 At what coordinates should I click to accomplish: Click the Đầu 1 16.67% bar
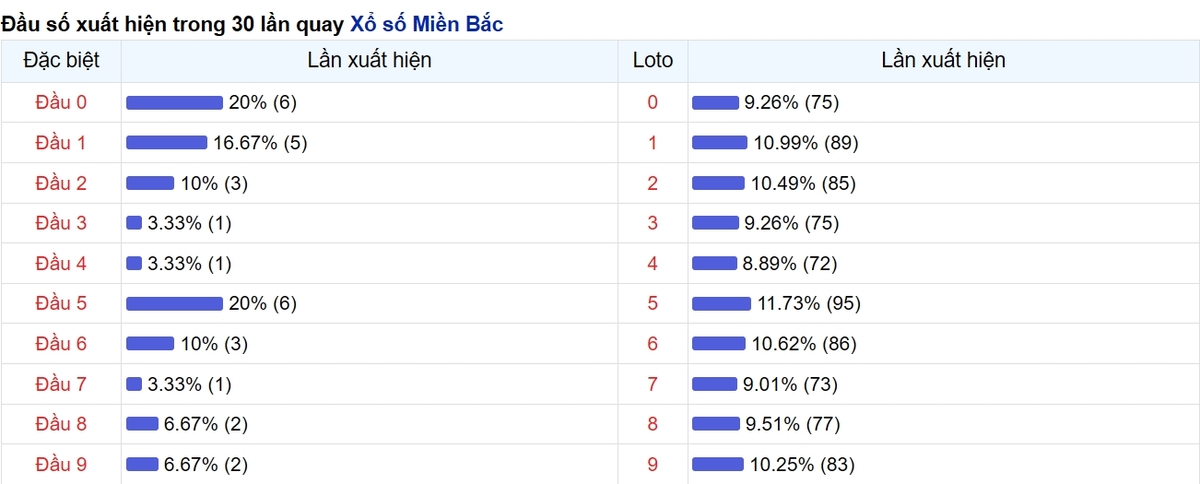[166, 143]
